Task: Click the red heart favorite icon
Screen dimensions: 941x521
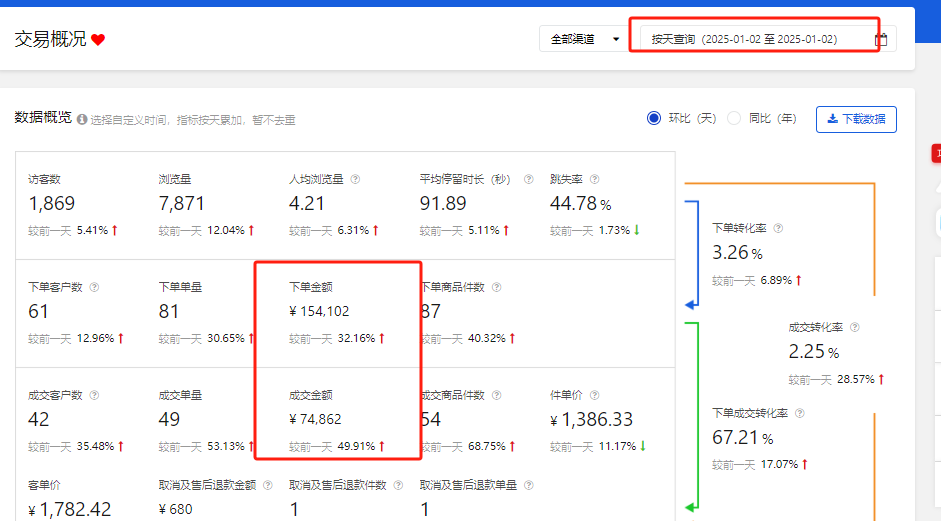Action: [x=98, y=40]
